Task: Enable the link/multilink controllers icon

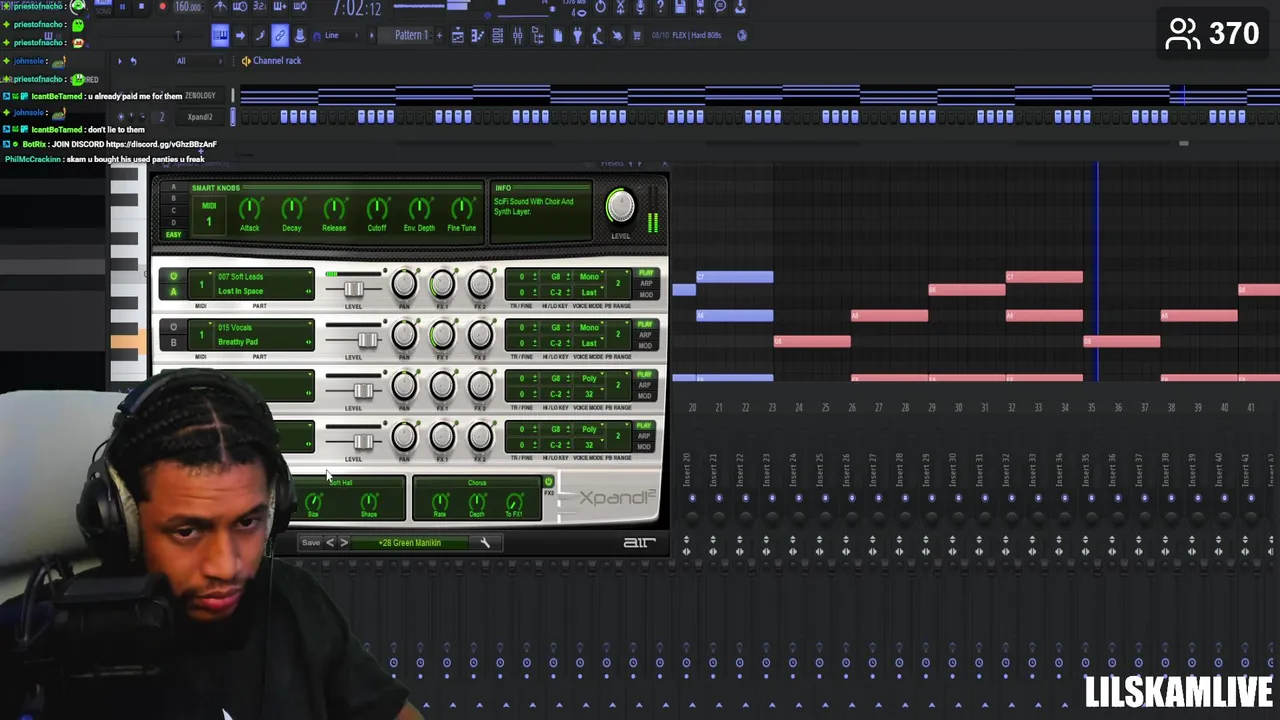Action: click(280, 35)
